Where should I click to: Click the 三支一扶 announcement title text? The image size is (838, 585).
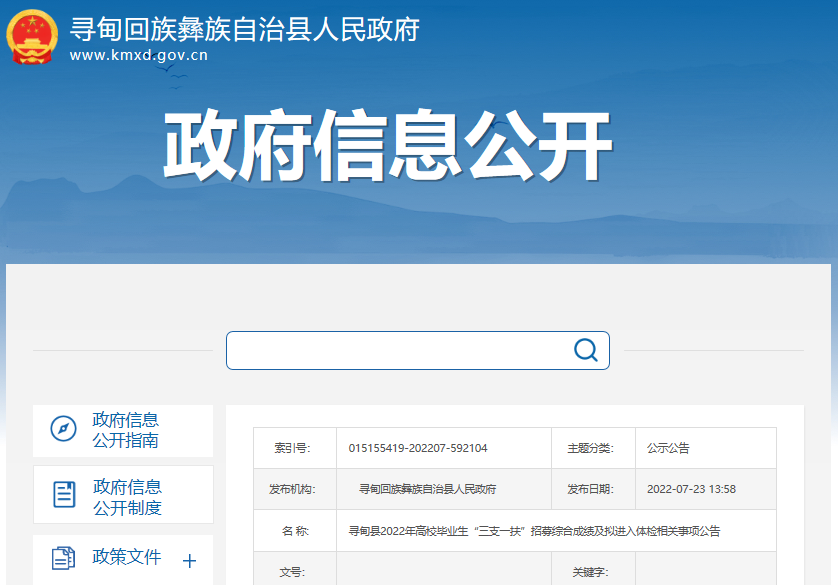point(533,531)
